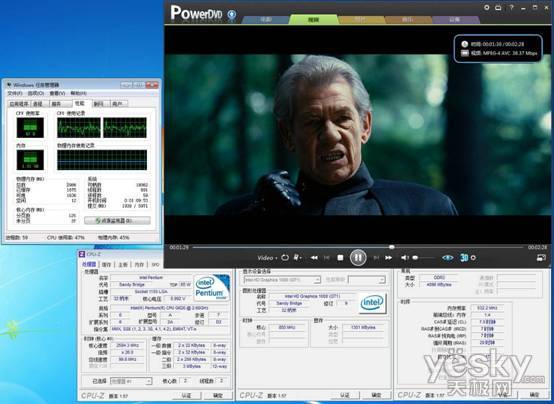Image resolution: width=554 pixels, height=404 pixels.
Task: Click the rewind button in PowerDVD
Action: click(314, 258)
